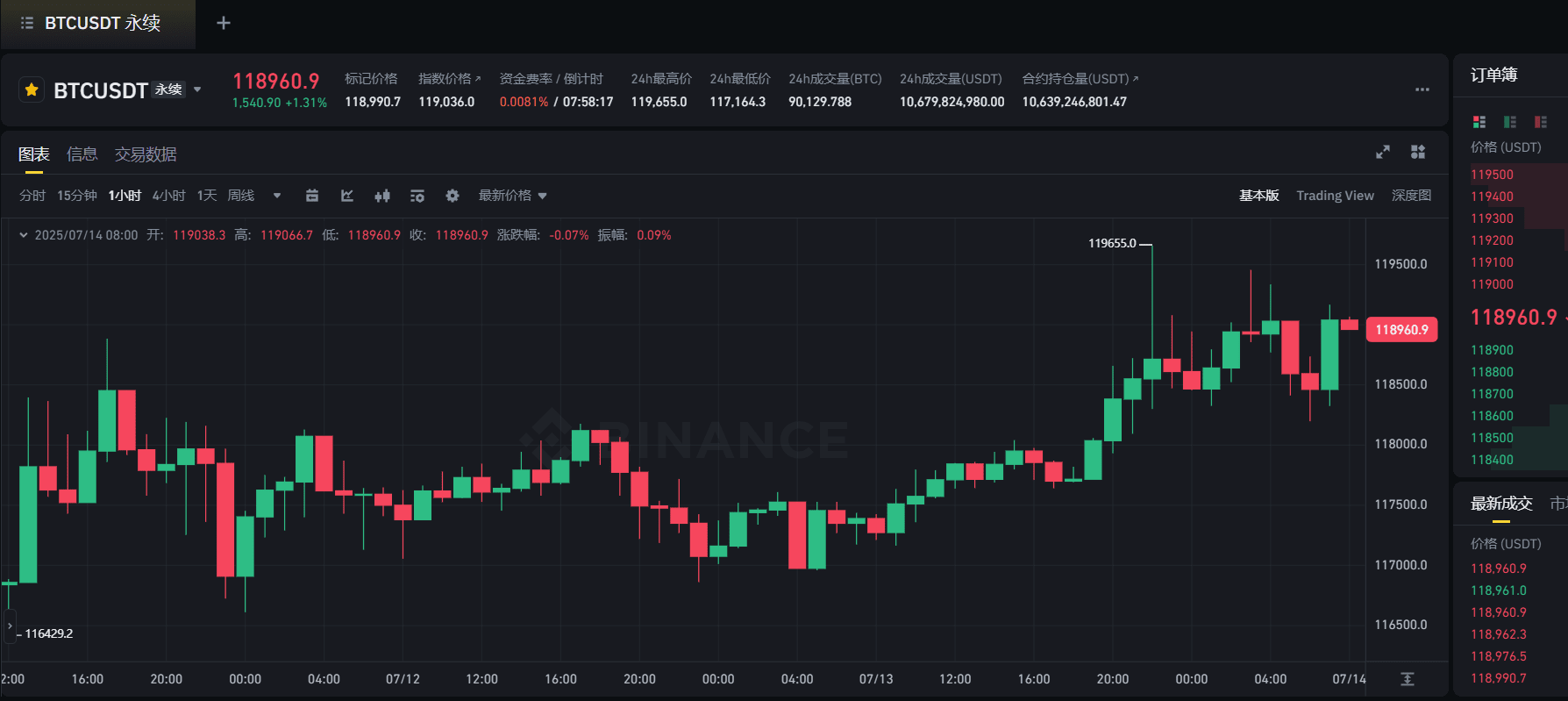1568x701 pixels.
Task: Select the 分时 time interval
Action: click(32, 196)
